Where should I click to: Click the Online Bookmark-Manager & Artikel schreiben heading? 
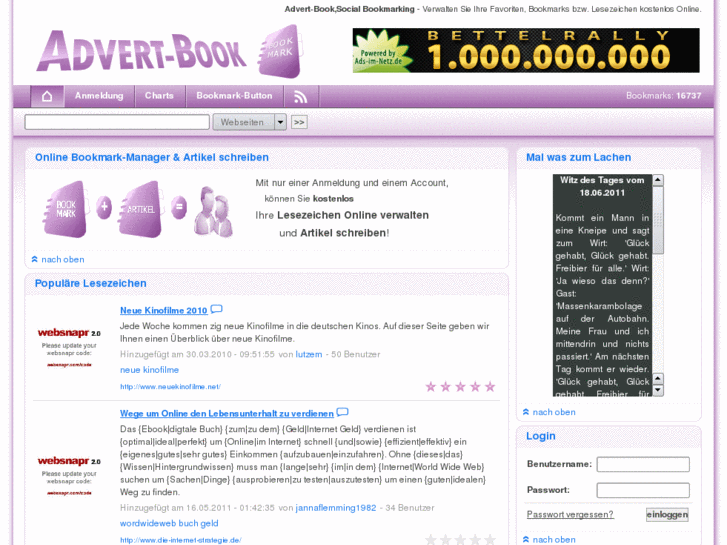152,157
